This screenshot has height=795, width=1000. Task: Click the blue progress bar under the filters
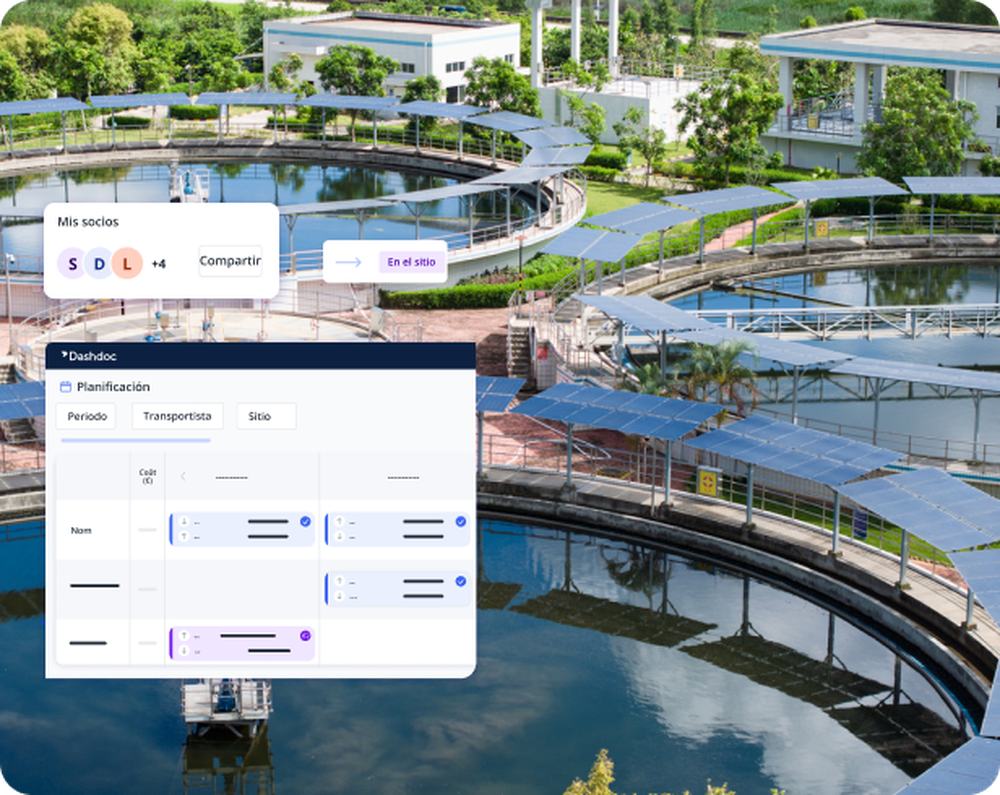pos(136,440)
